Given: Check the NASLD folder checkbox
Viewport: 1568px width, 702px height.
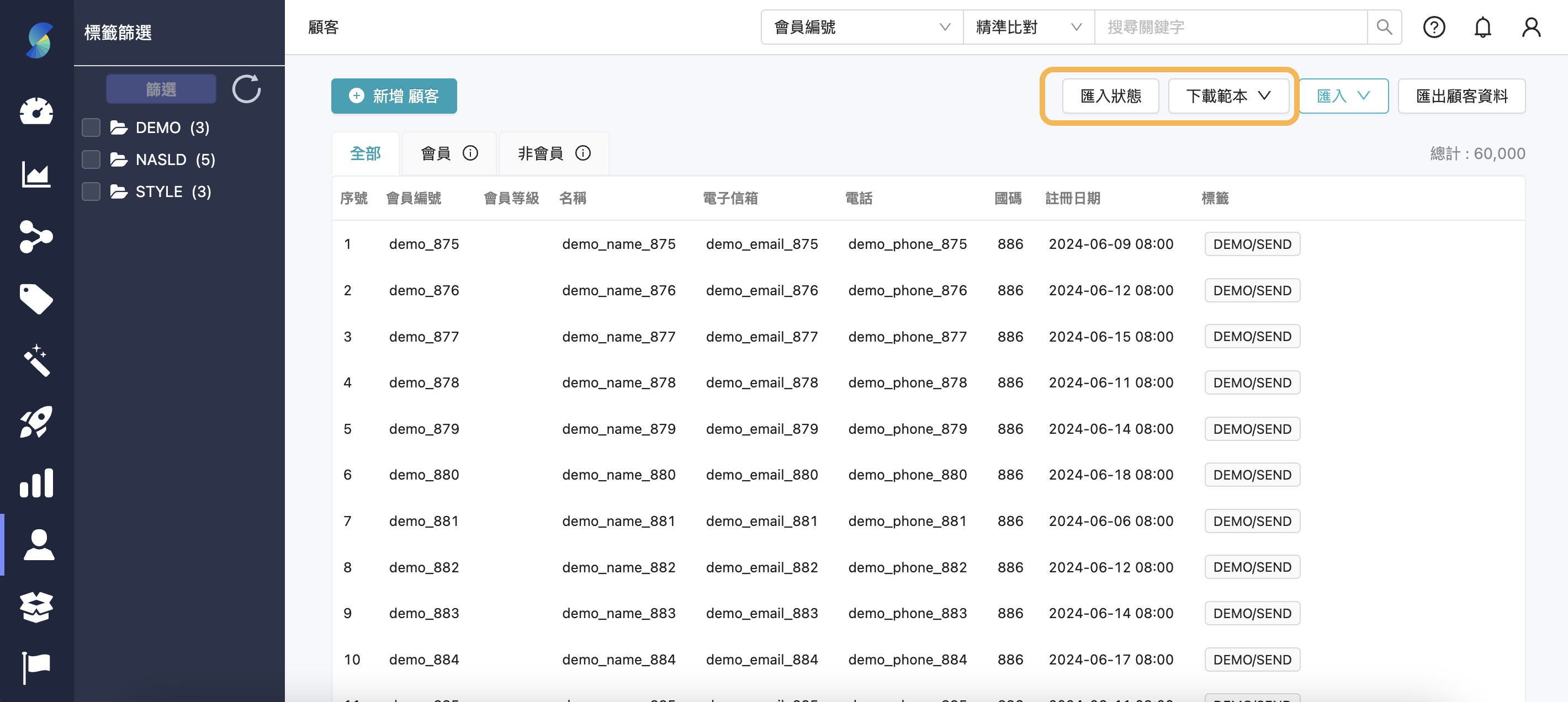Looking at the screenshot, I should point(90,159).
